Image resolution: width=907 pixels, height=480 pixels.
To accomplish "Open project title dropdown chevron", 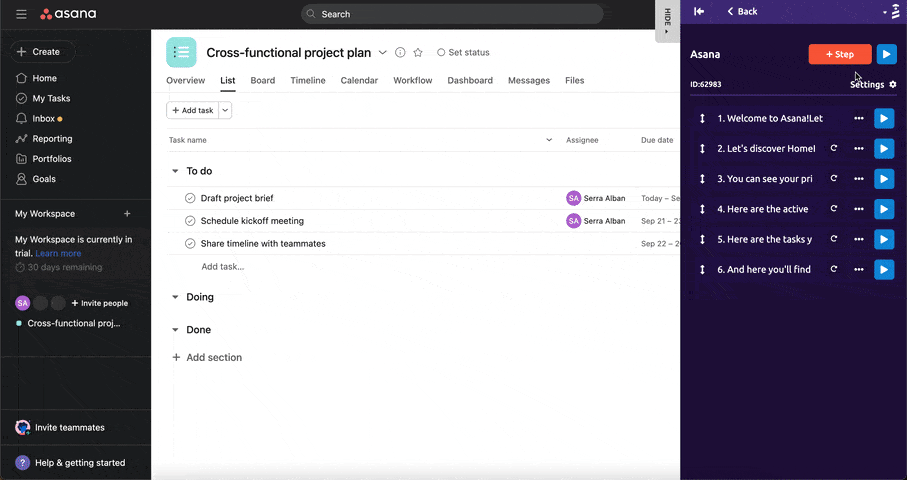I will (382, 53).
